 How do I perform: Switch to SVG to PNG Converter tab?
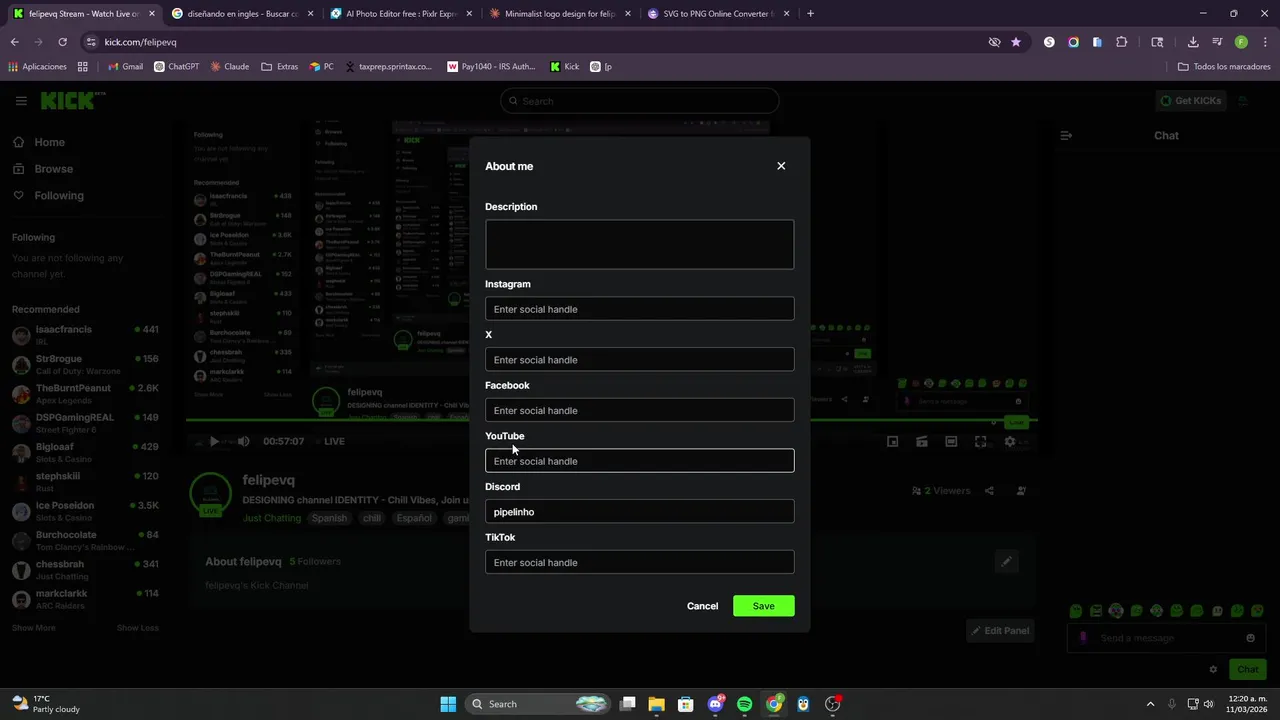[718, 14]
